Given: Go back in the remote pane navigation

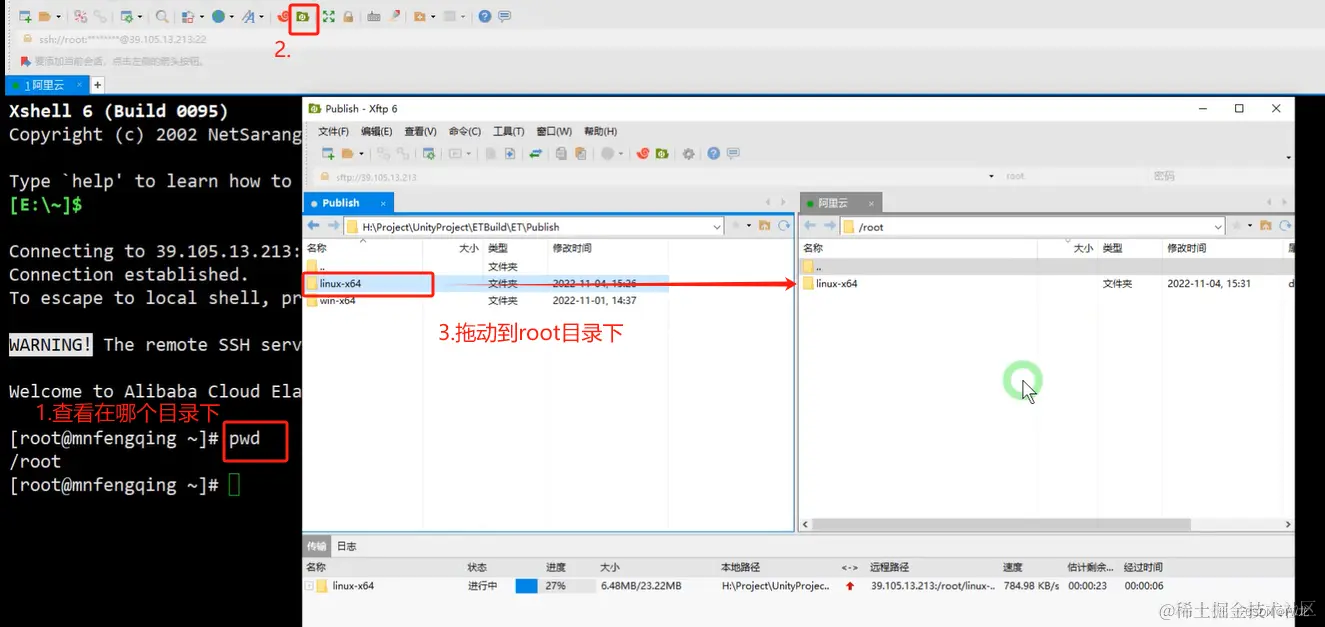Looking at the screenshot, I should [810, 226].
